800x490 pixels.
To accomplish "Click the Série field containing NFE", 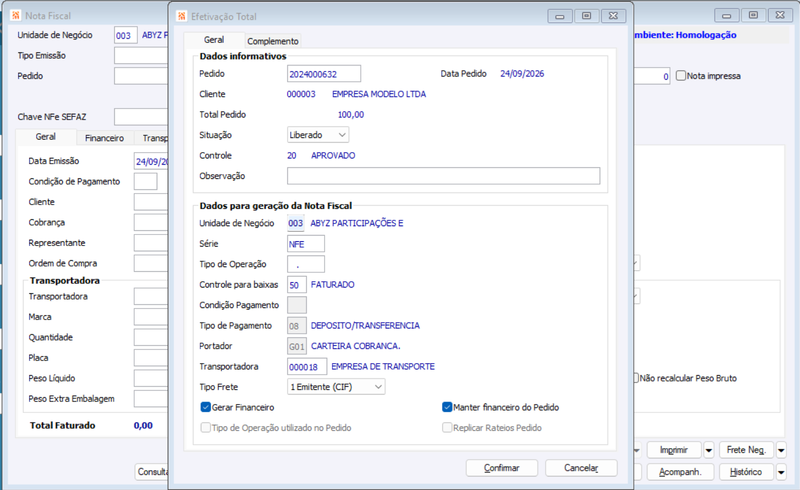I will coord(306,244).
